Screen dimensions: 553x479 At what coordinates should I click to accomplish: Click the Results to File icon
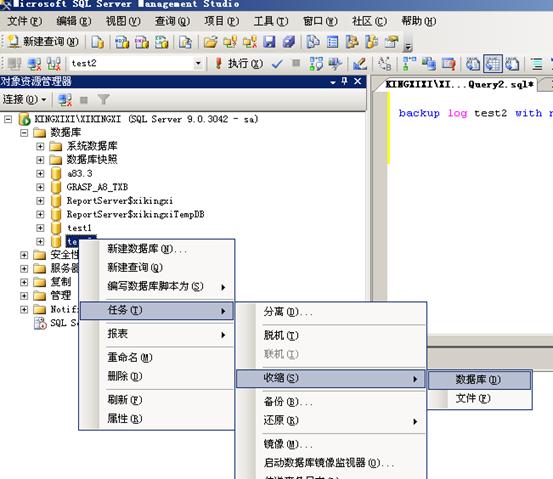pyautogui.click(x=512, y=64)
